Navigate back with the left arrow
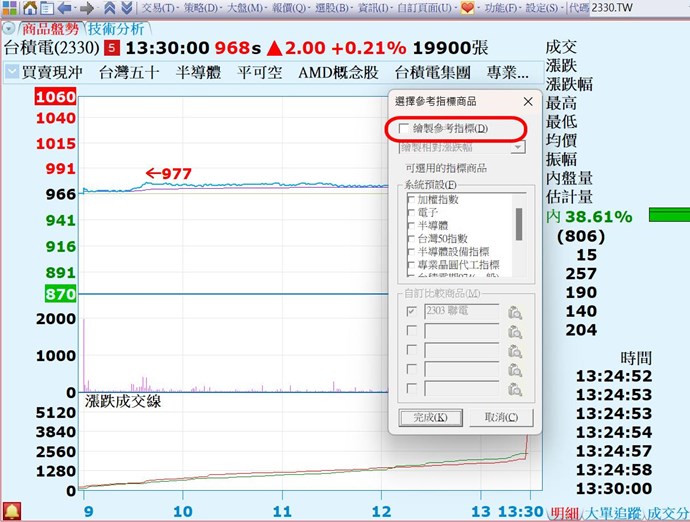The height and width of the screenshot is (522, 690). (65, 8)
